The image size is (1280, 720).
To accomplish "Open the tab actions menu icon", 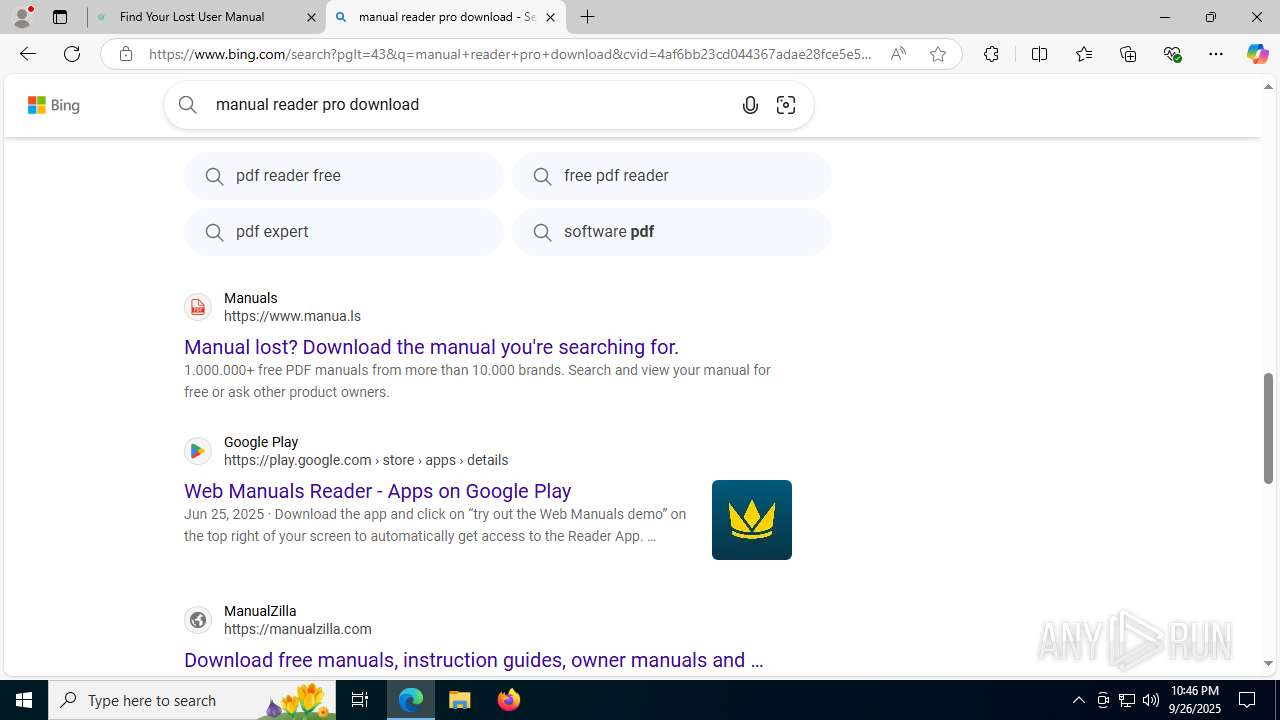I will click(60, 17).
